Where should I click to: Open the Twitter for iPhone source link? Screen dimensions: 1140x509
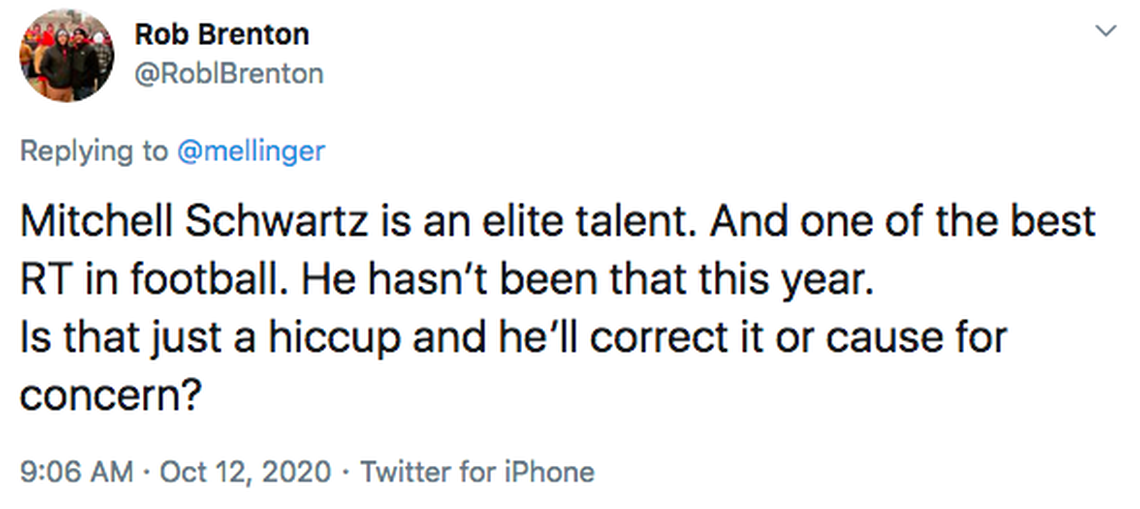tap(477, 471)
